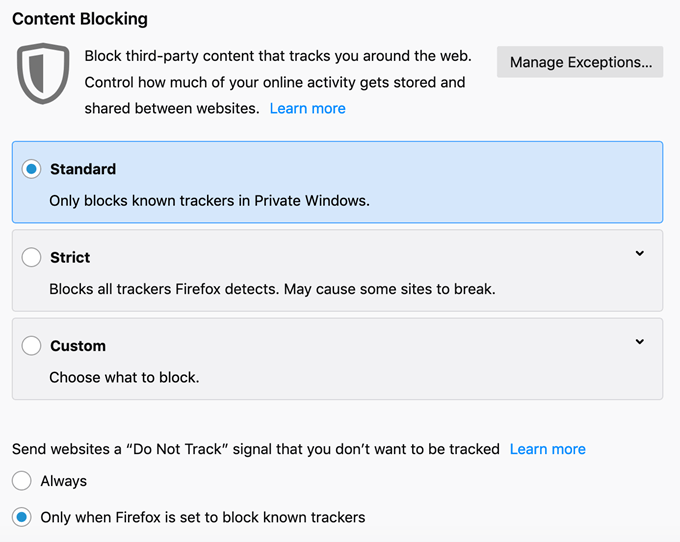680x542 pixels.
Task: Expand the Custom option chevron
Action: pos(640,342)
